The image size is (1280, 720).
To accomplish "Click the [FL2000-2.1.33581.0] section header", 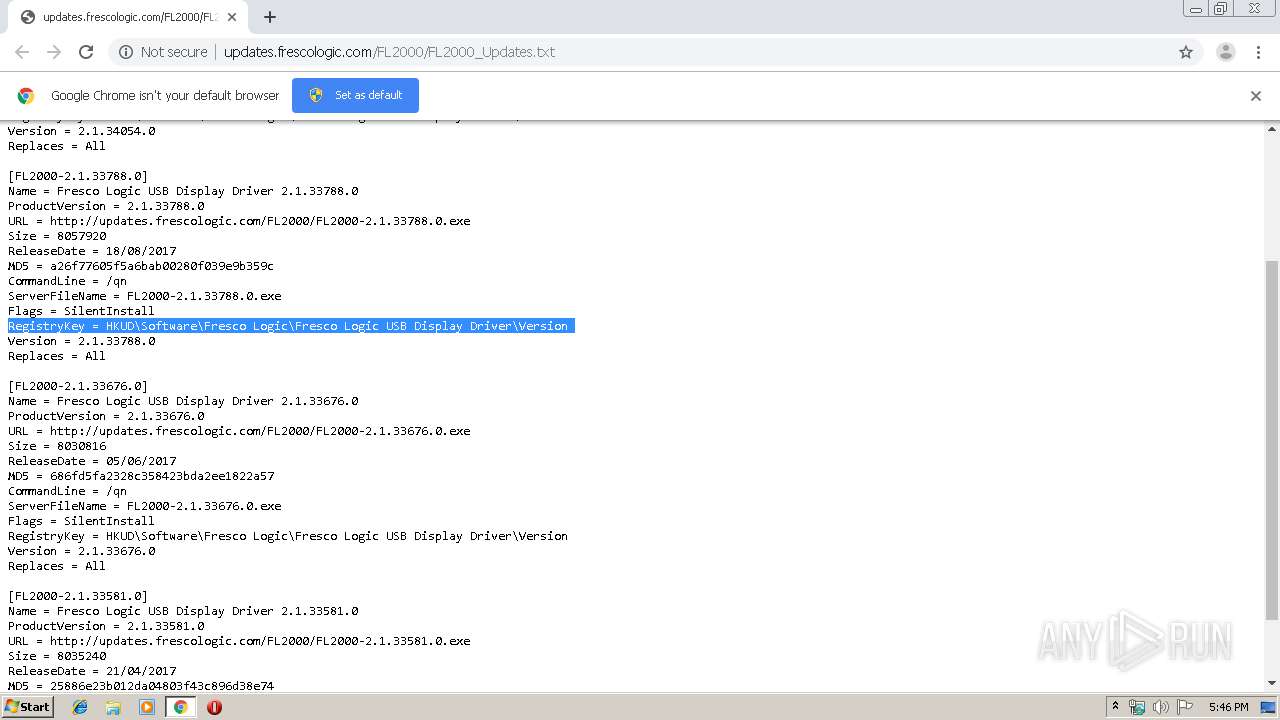I will (x=78, y=596).
